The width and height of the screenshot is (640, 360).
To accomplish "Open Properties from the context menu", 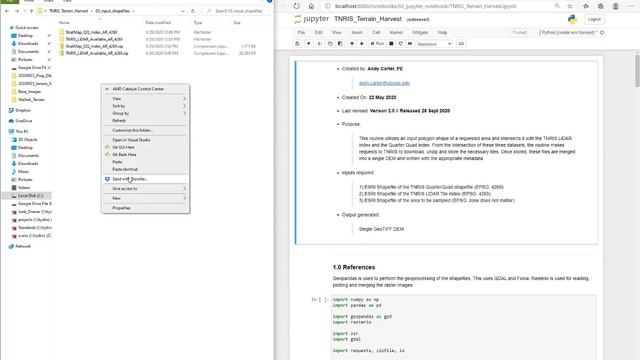I will click(145, 208).
